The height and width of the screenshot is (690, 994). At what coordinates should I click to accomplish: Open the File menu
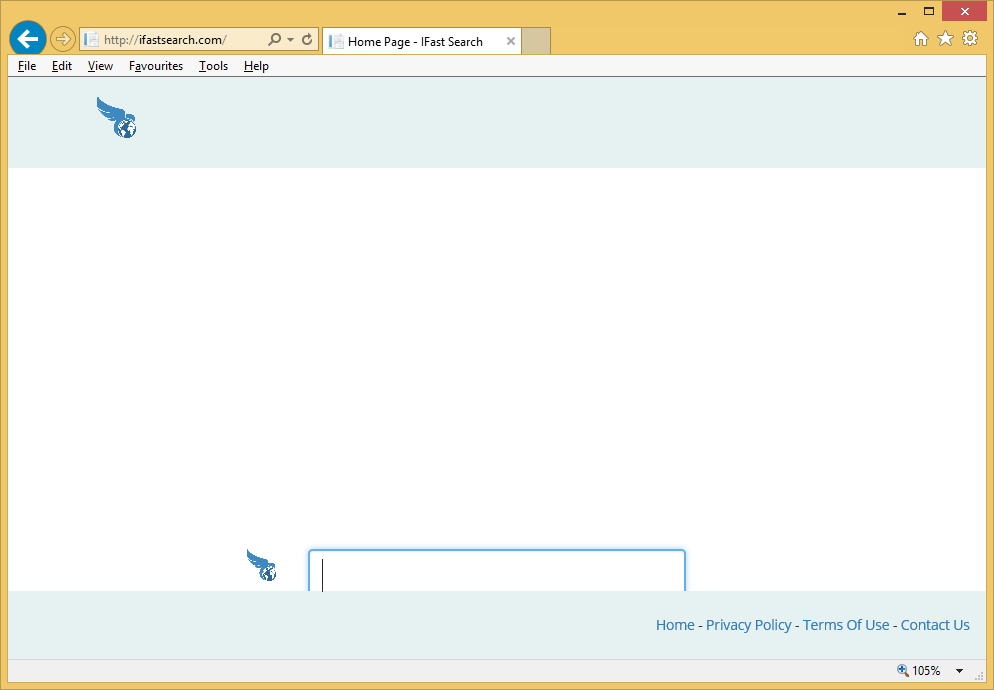pos(27,66)
